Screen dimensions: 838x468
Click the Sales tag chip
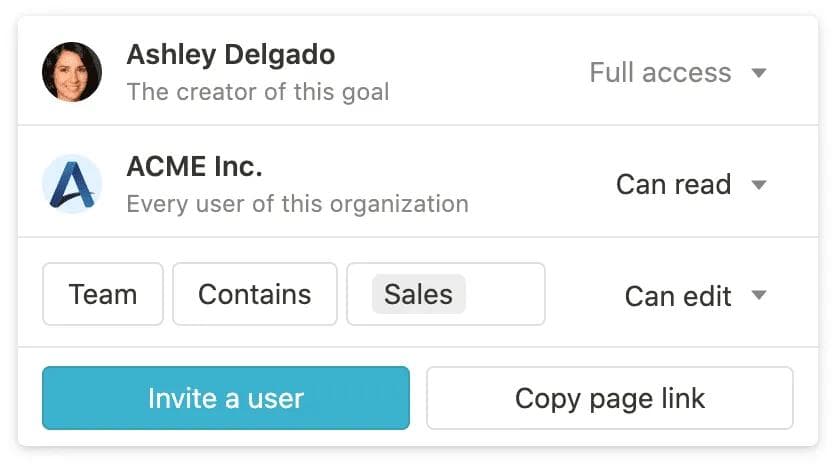click(418, 295)
